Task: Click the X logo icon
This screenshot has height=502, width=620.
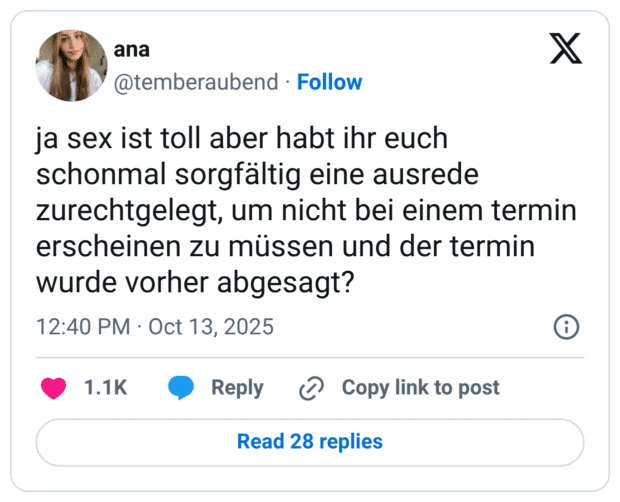Action: tap(565, 47)
